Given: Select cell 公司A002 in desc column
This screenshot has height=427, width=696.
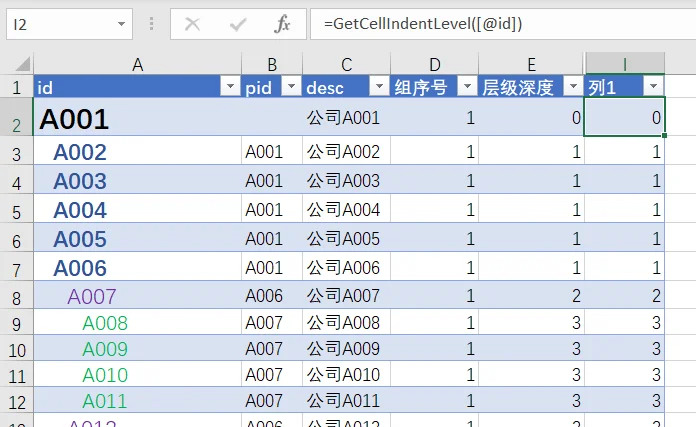Looking at the screenshot, I should pyautogui.click(x=347, y=151).
